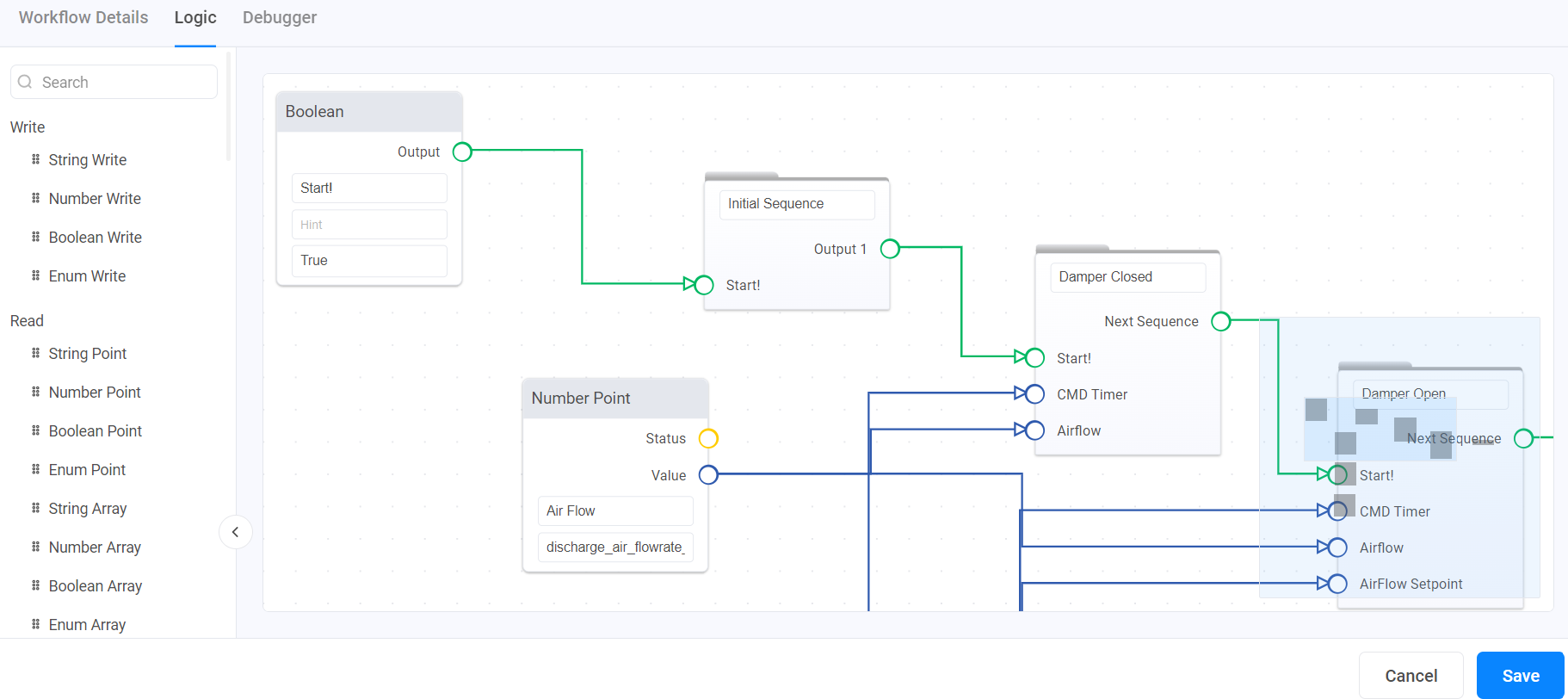Open the Workflow Details tab
This screenshot has width=1568, height=699.
pyautogui.click(x=83, y=18)
